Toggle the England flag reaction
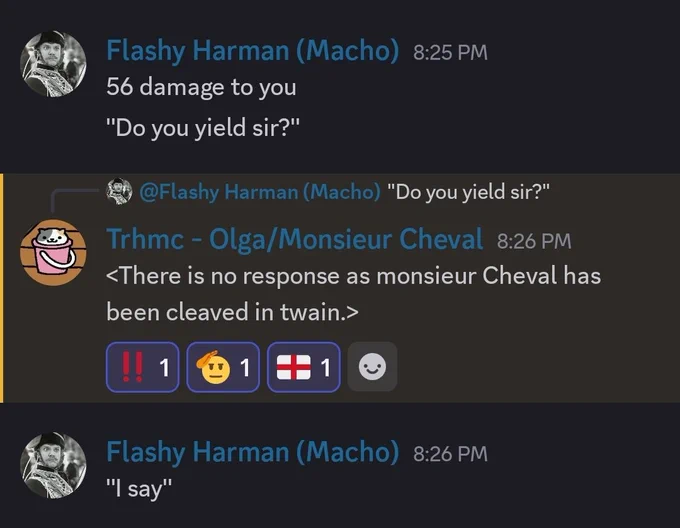Viewport: 680px width, 528px height. point(304,367)
